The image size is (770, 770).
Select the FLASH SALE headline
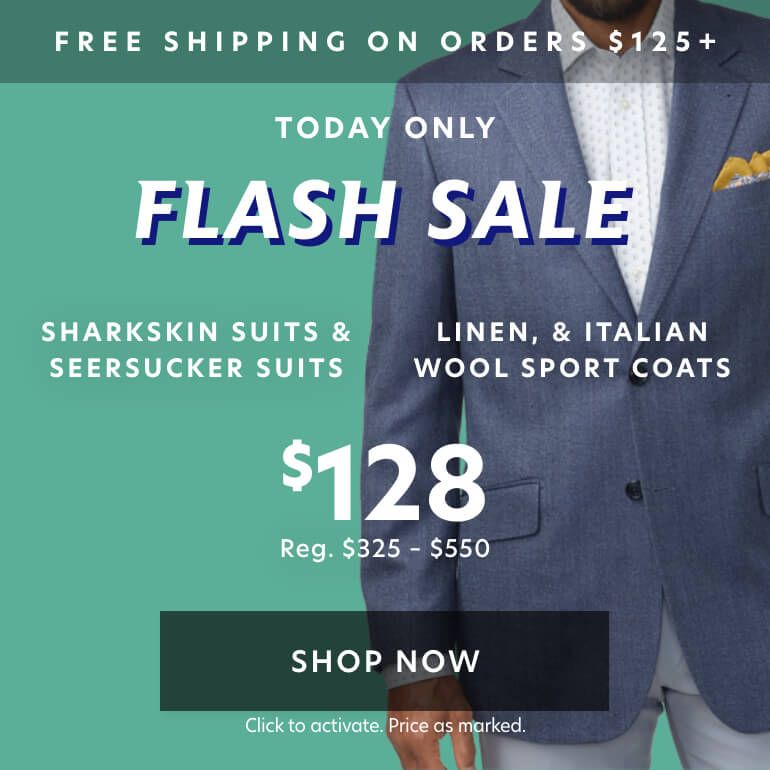pyautogui.click(x=384, y=212)
